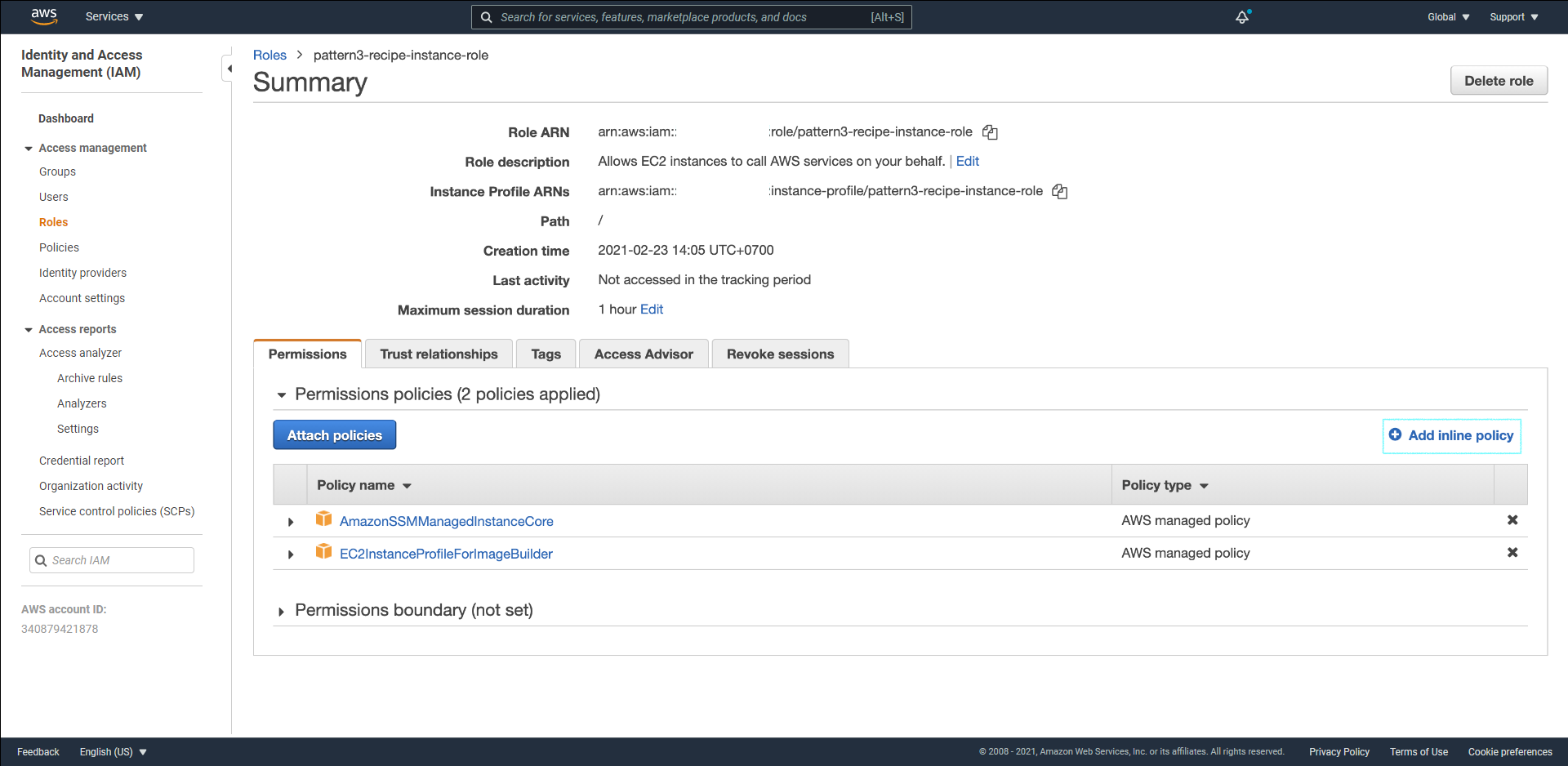This screenshot has height=766, width=1568.
Task: Open Access analyzer in the sidebar
Action: [x=80, y=353]
